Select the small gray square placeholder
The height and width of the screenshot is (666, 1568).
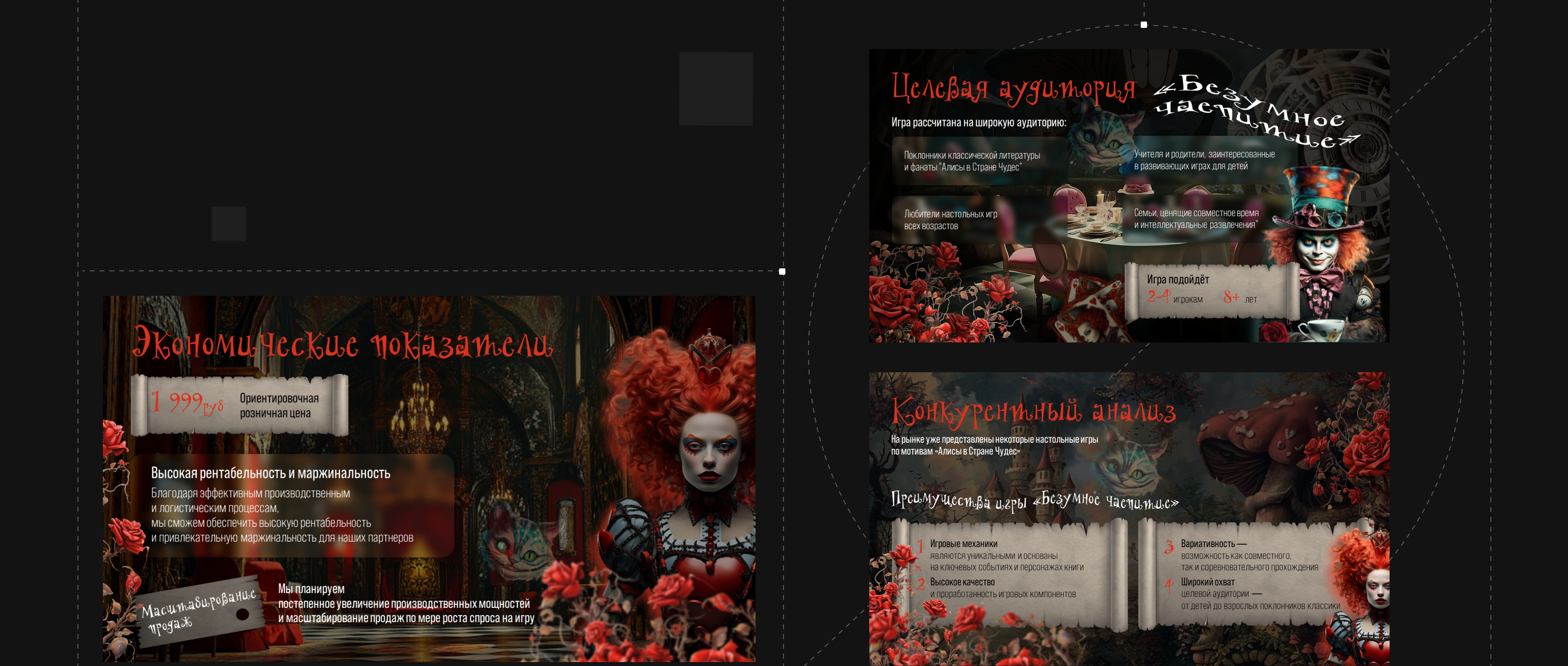click(x=229, y=224)
